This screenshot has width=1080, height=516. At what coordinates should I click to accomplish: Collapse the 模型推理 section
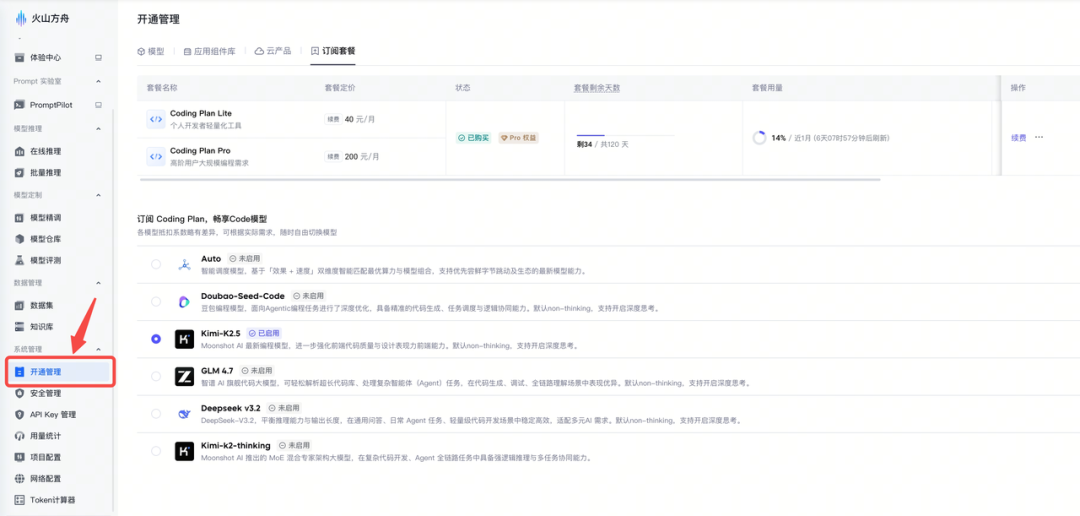pyautogui.click(x=98, y=129)
